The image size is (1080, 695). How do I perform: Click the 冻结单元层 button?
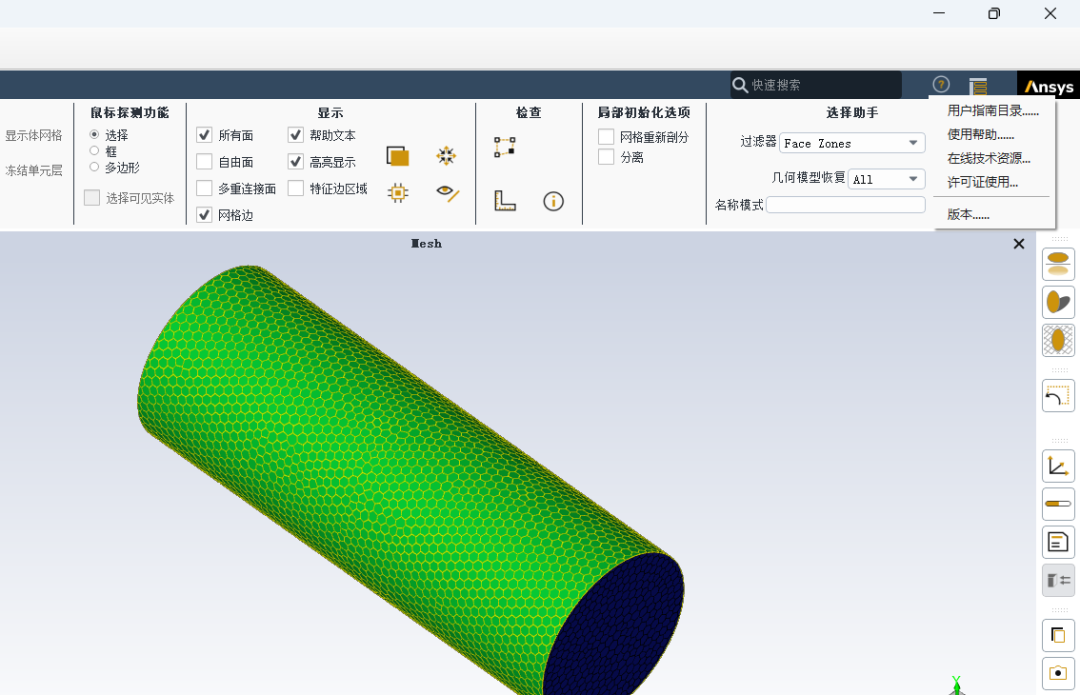pos(34,170)
